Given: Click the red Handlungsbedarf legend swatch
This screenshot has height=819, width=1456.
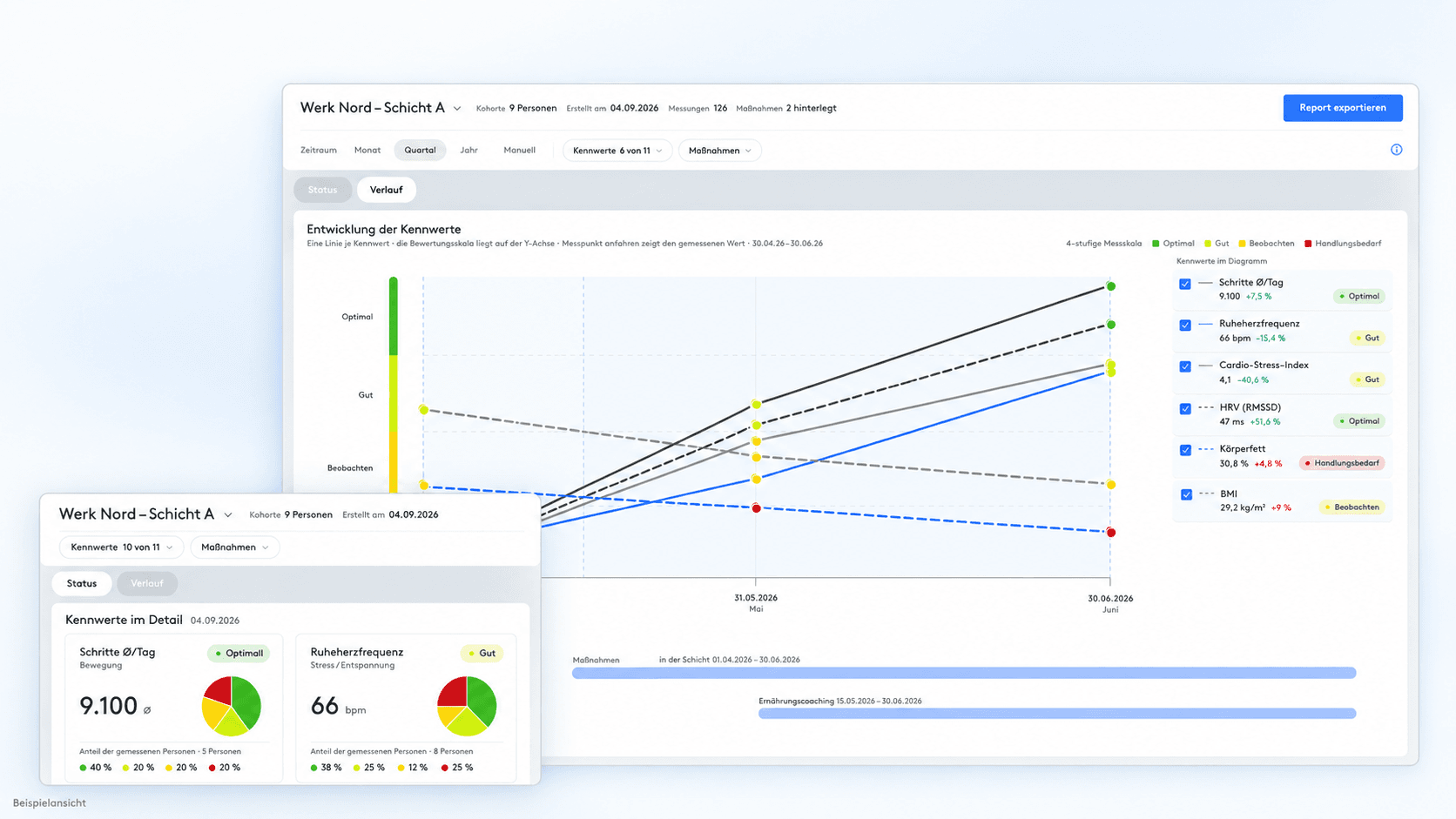Looking at the screenshot, I should (1308, 244).
